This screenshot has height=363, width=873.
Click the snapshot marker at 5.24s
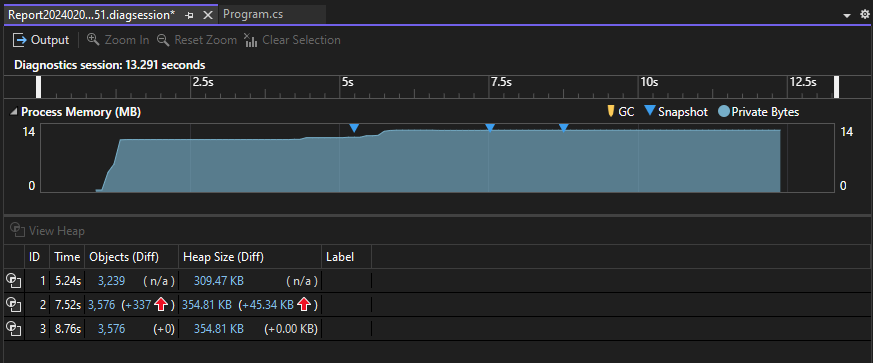click(x=354, y=129)
